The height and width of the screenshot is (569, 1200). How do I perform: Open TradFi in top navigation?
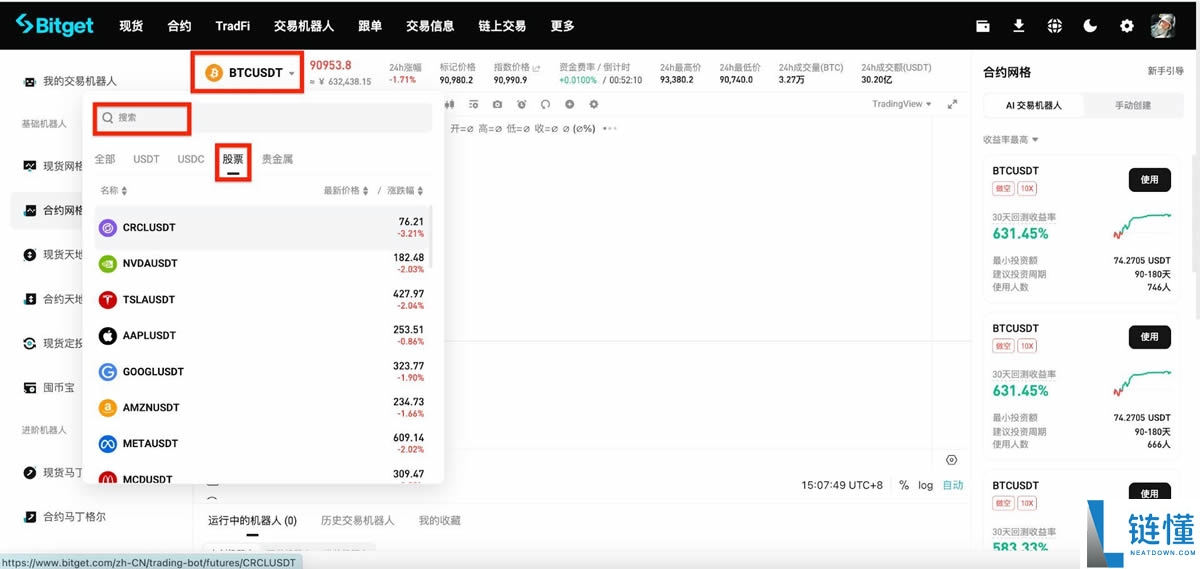[x=233, y=26]
